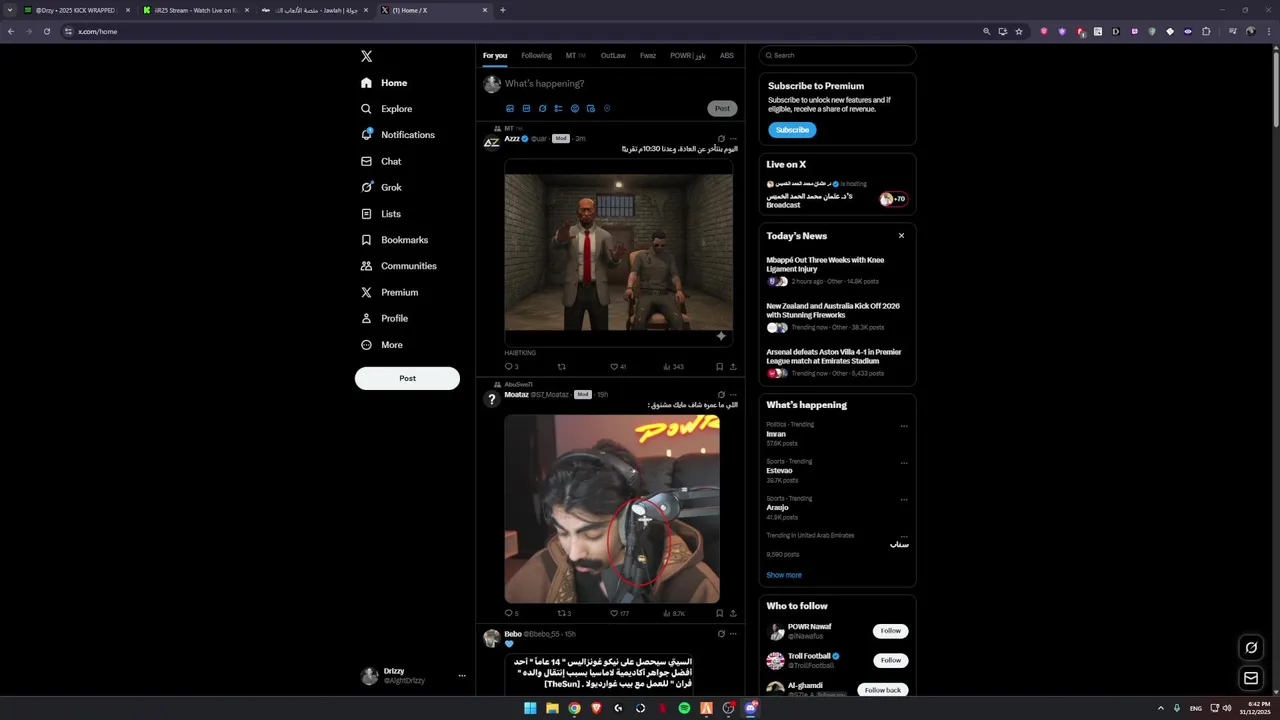
Task: Like the Moataz post
Action: (614, 613)
